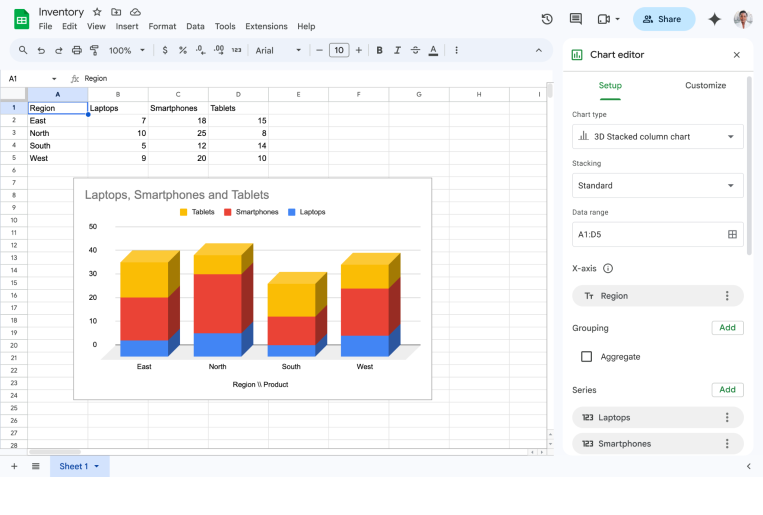This screenshot has height=515, width=763.
Task: Open the File menu
Action: pyautogui.click(x=45, y=26)
